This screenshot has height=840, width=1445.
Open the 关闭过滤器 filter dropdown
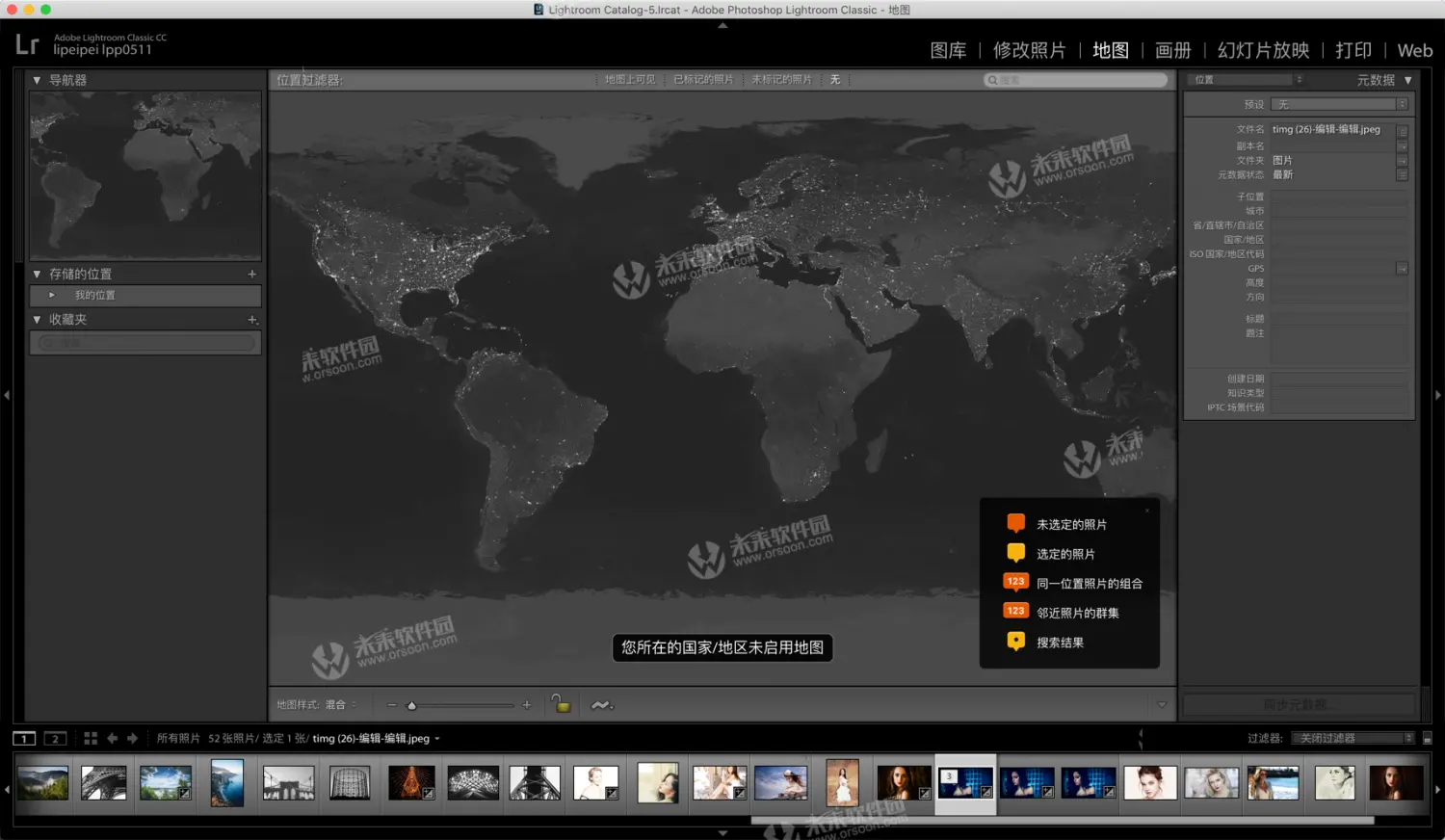1353,738
